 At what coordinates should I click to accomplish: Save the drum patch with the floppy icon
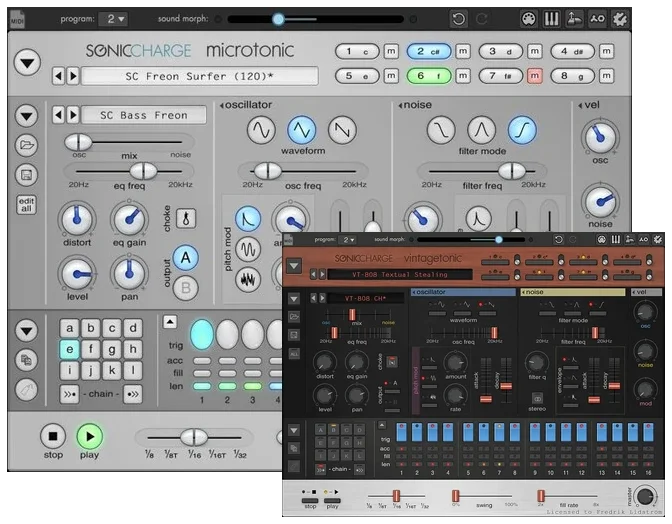tap(27, 175)
